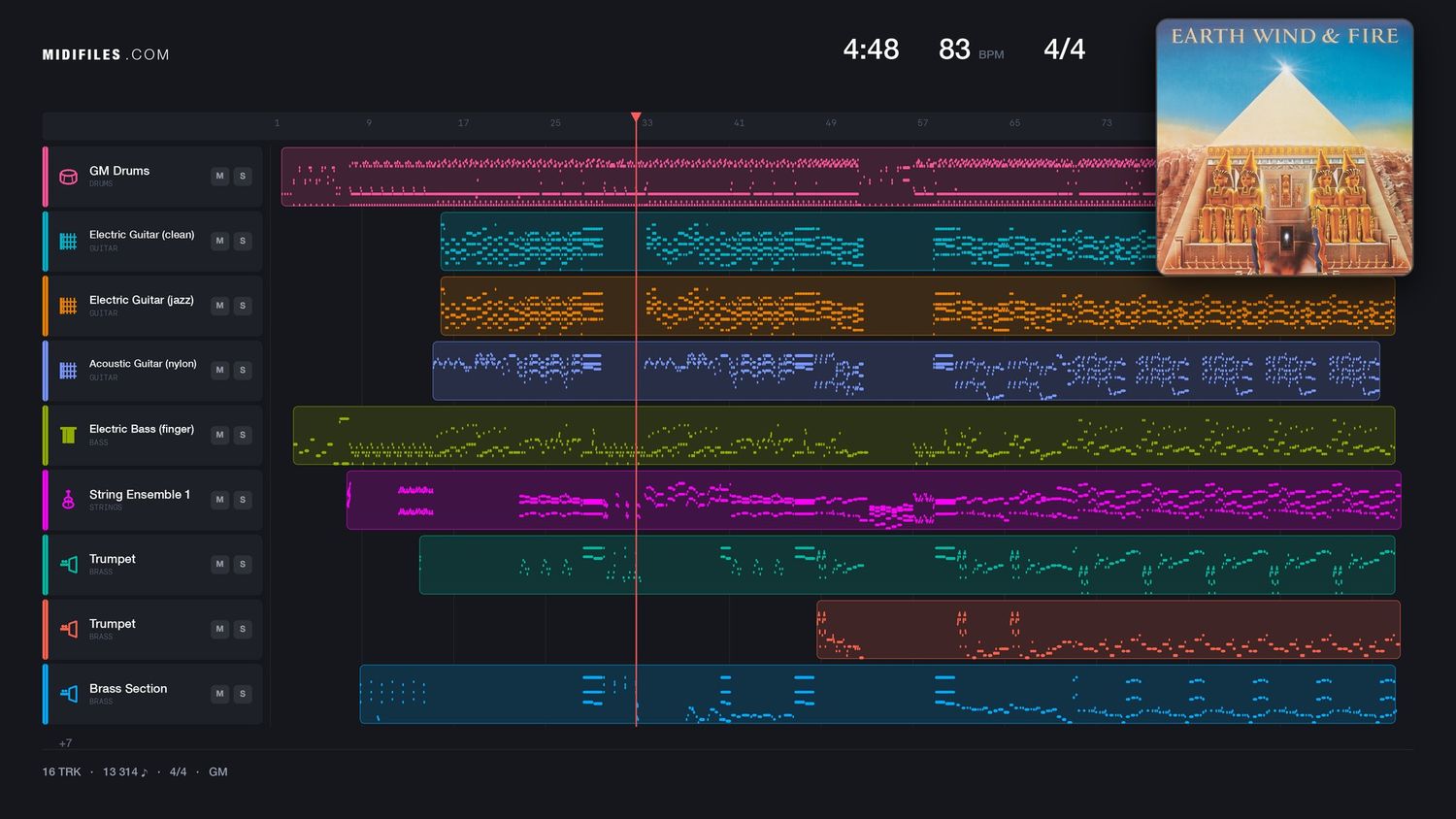Jump to measure 17 on the ruler
Screen dimensions: 1456x819
[463, 123]
